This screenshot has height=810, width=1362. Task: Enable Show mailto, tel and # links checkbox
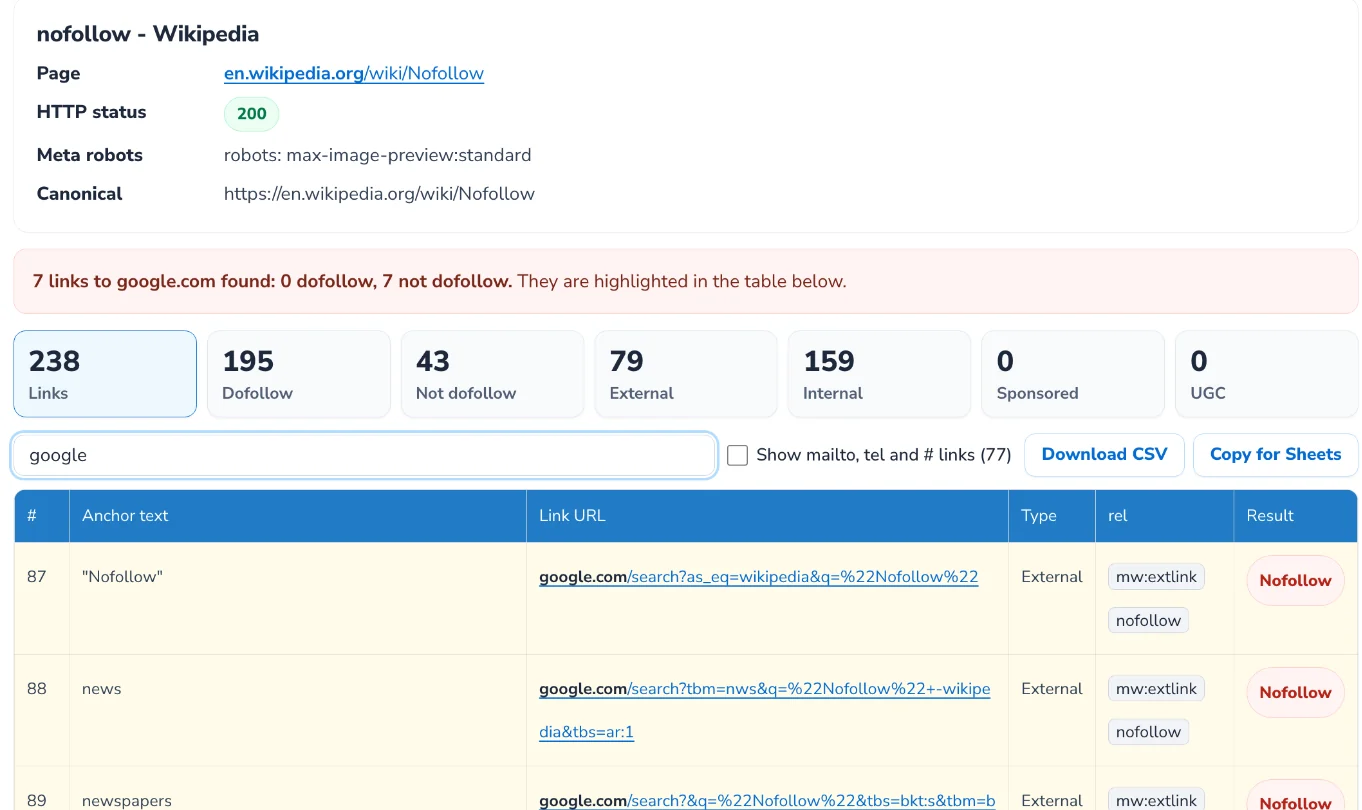tap(738, 455)
